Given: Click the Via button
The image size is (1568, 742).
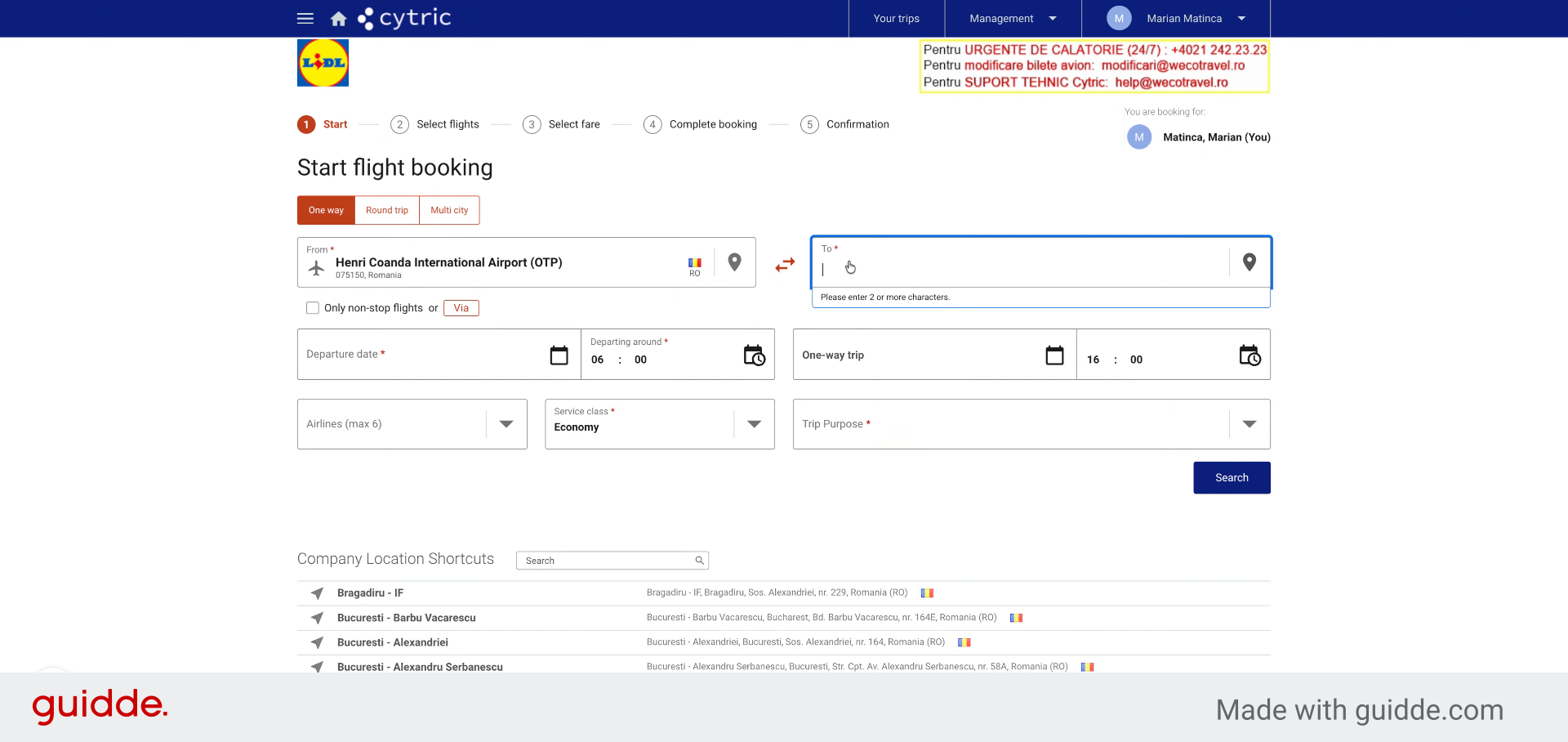Looking at the screenshot, I should pos(461,308).
